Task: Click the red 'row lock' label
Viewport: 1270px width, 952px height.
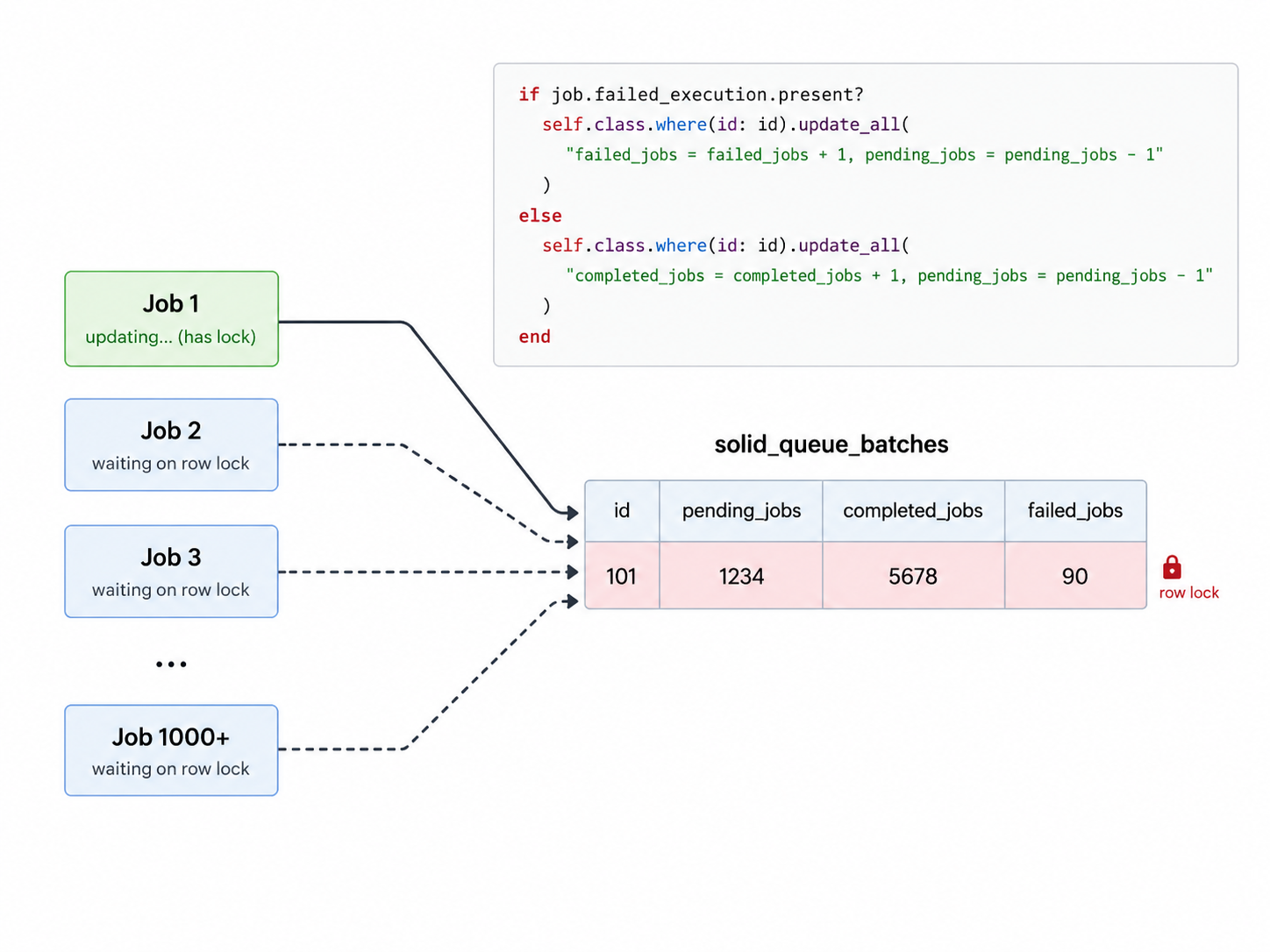Action: tap(1189, 593)
